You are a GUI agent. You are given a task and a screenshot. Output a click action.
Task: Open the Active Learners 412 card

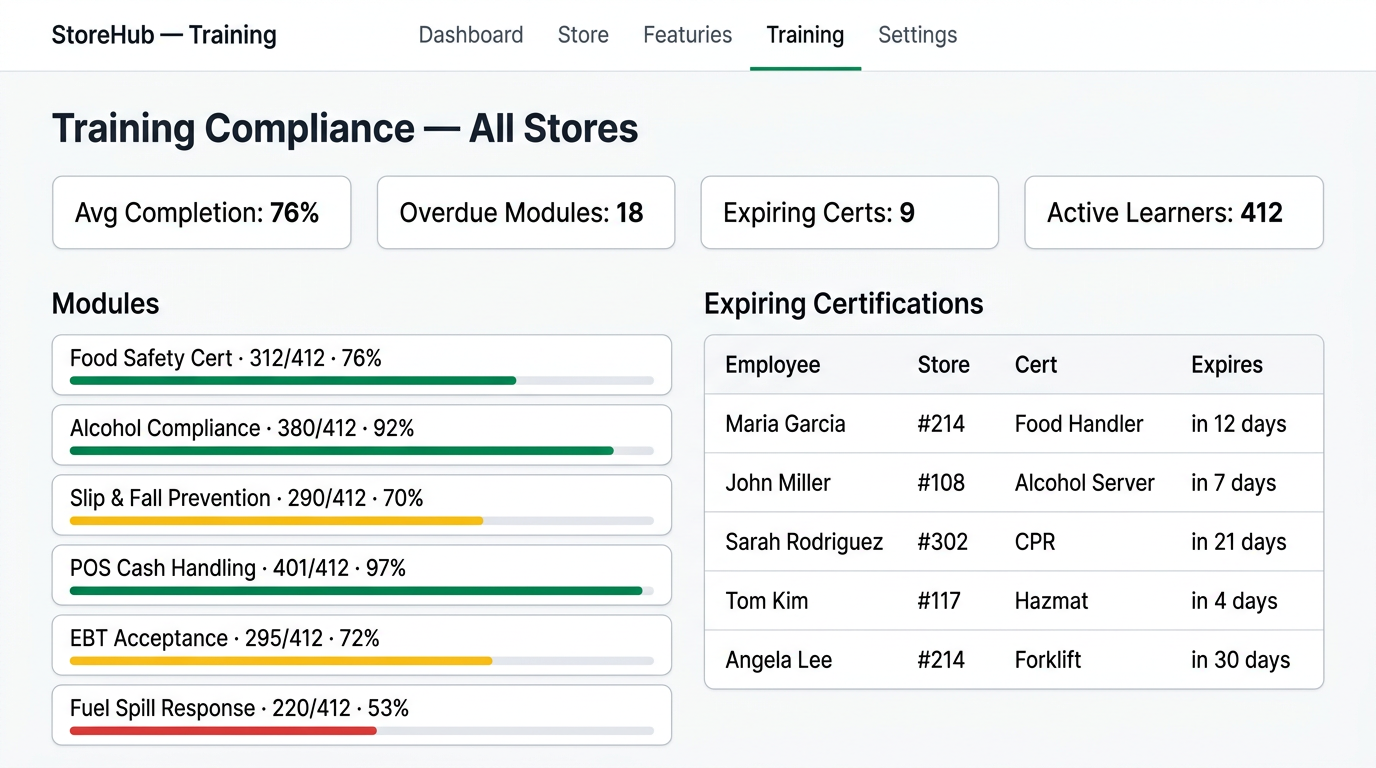[x=1174, y=213]
